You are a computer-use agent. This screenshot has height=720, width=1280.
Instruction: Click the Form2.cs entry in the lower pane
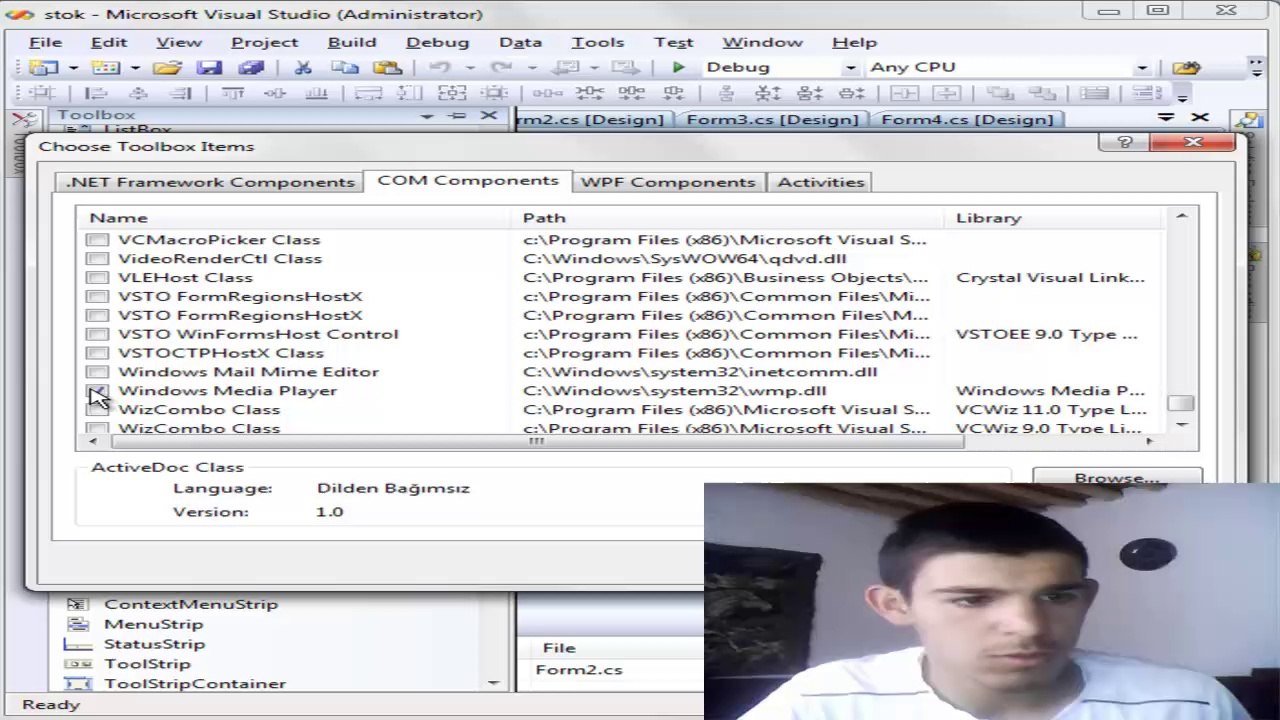click(x=579, y=670)
